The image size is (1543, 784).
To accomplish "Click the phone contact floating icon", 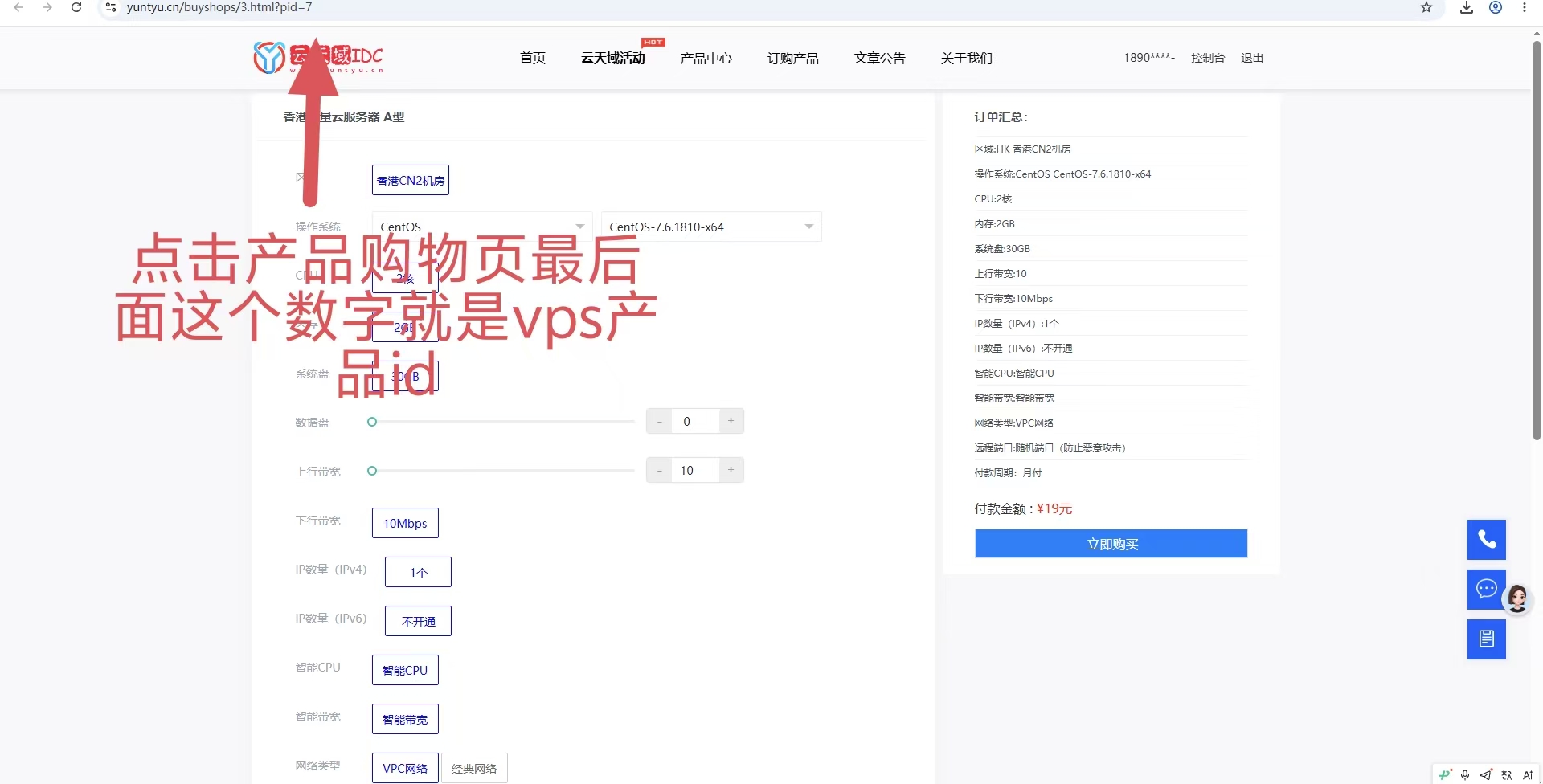I will point(1487,540).
